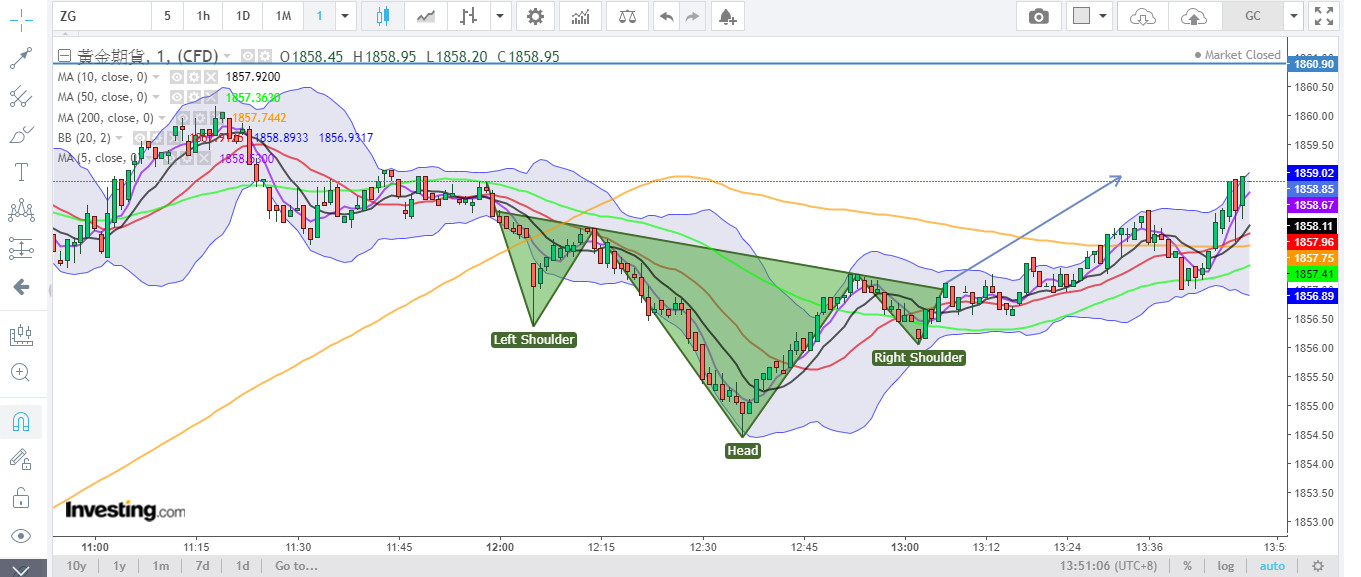Toggle the log scale button
This screenshot has width=1361, height=577.
[1226, 566]
